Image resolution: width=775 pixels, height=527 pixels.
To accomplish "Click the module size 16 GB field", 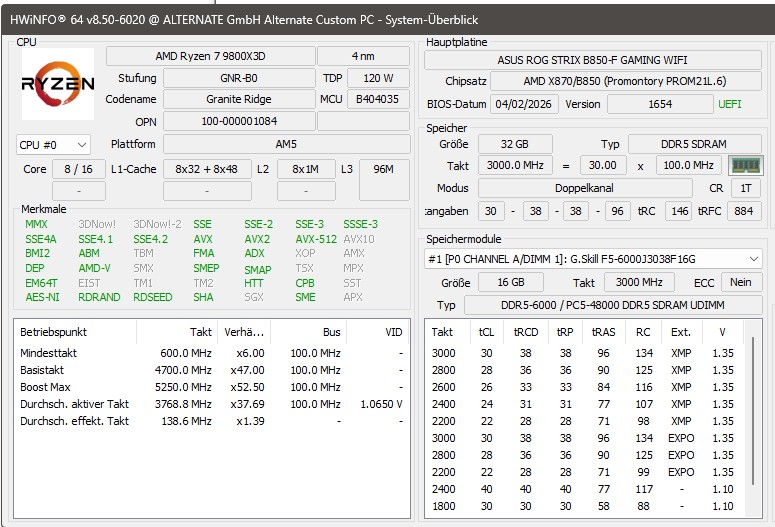I will [x=511, y=282].
